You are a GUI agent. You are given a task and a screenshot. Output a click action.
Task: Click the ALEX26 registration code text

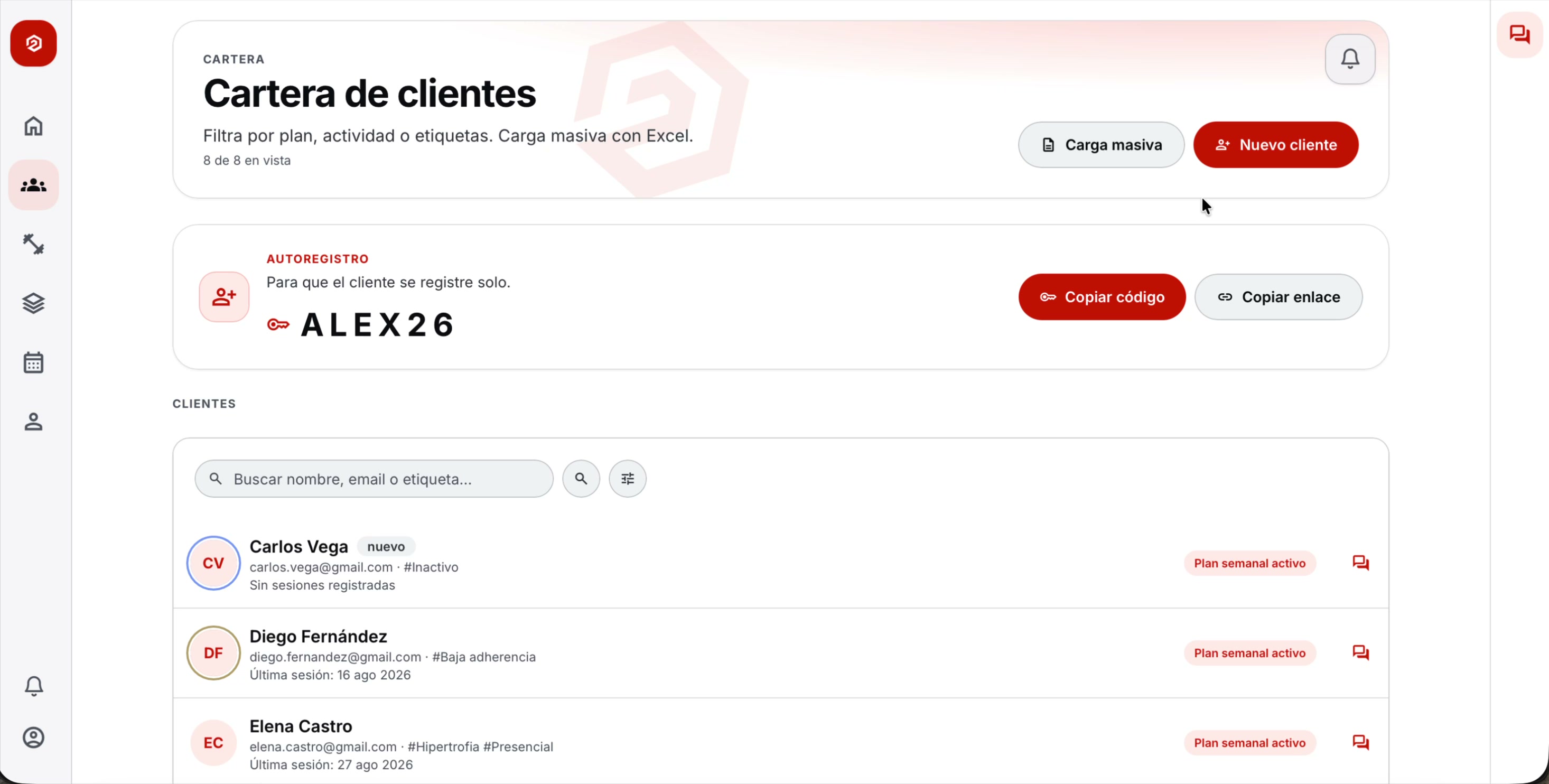point(377,325)
